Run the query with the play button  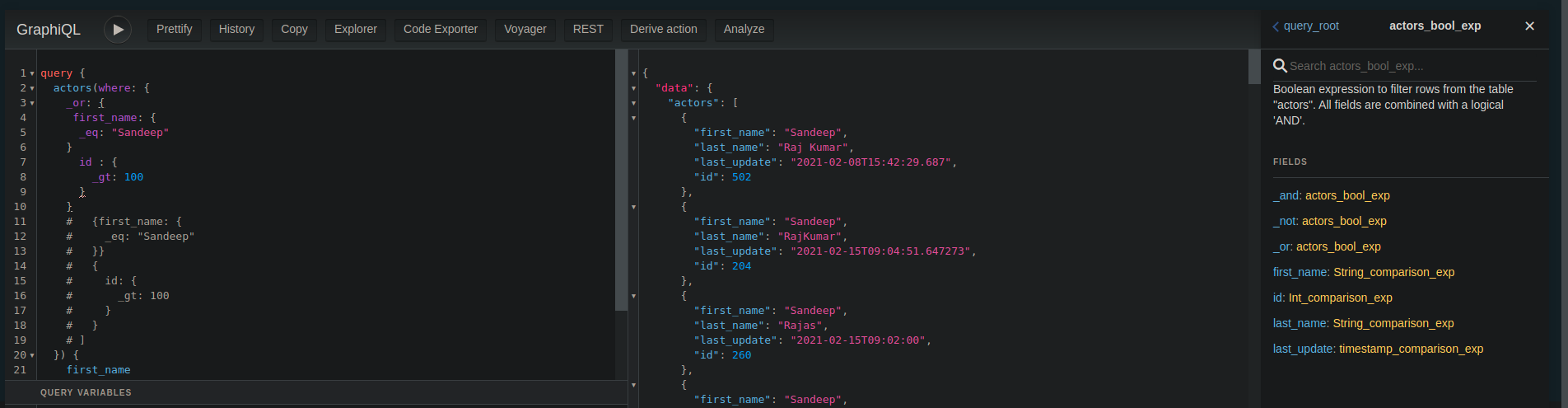point(118,29)
